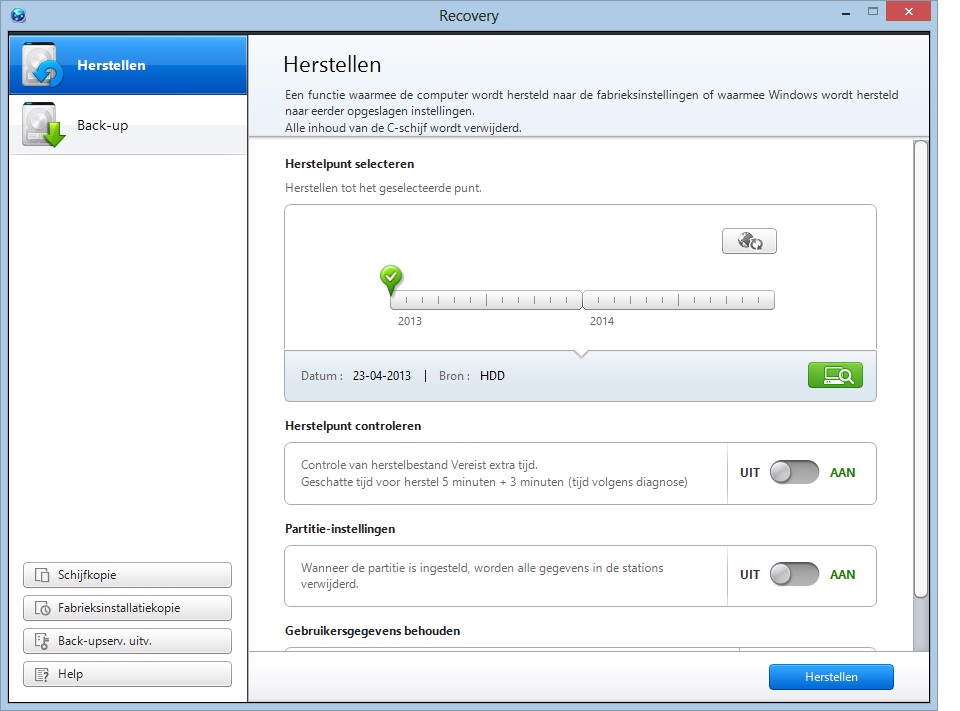Click the 2013 year label under timeline

pyautogui.click(x=410, y=321)
